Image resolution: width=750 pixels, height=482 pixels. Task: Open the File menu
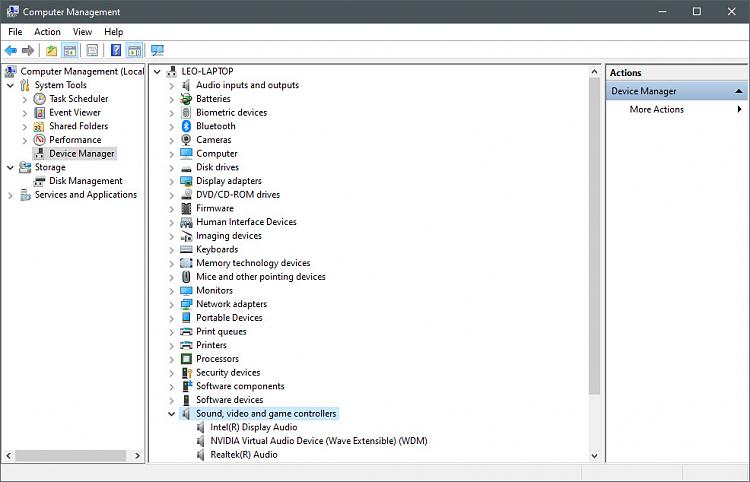15,32
